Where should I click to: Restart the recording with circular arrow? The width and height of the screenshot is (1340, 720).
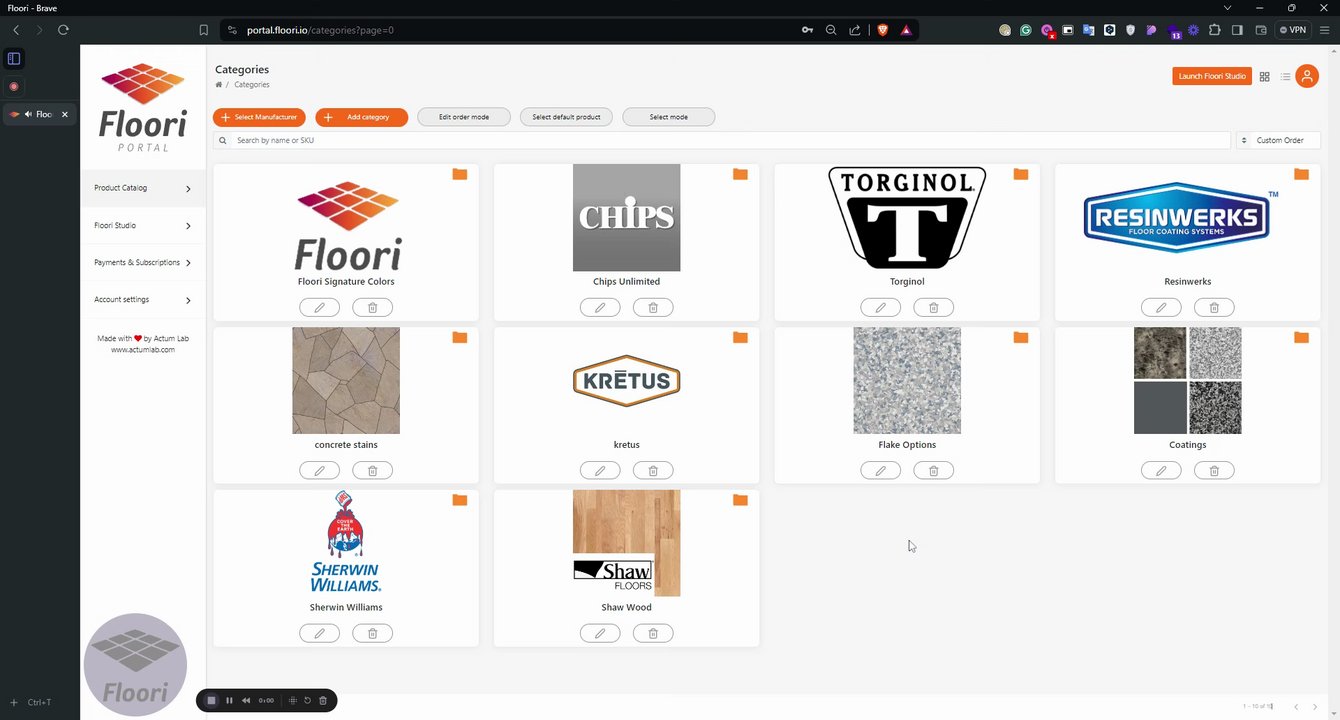point(307,700)
